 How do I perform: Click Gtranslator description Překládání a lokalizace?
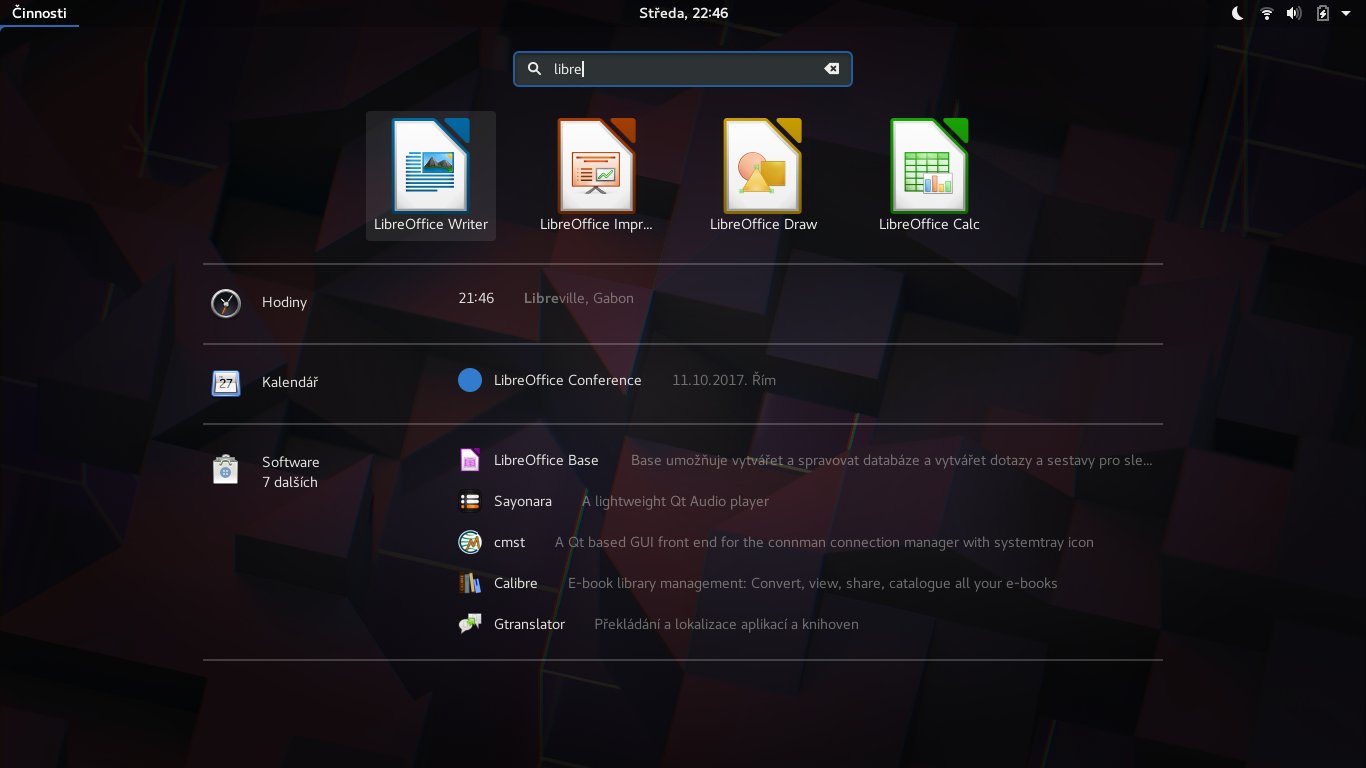(727, 624)
